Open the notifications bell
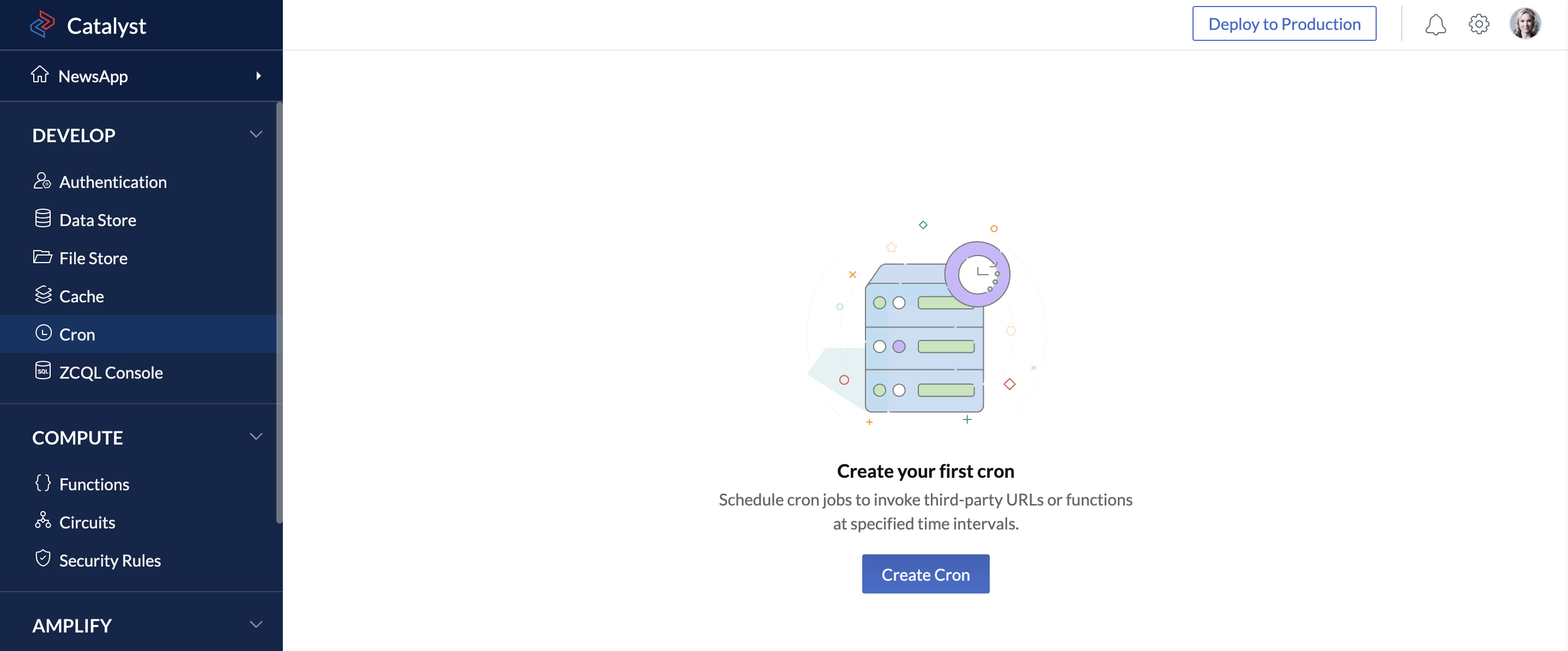Screen dimensions: 1568x651 coord(1434,25)
